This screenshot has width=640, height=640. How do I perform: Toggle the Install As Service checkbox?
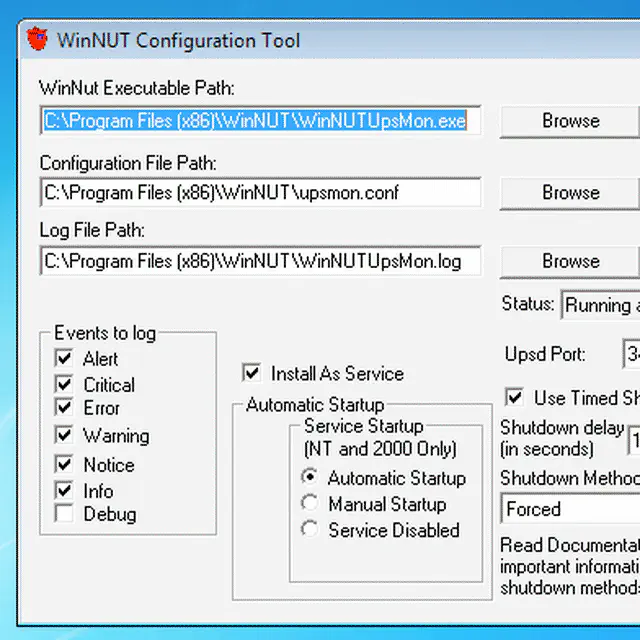pyautogui.click(x=251, y=374)
